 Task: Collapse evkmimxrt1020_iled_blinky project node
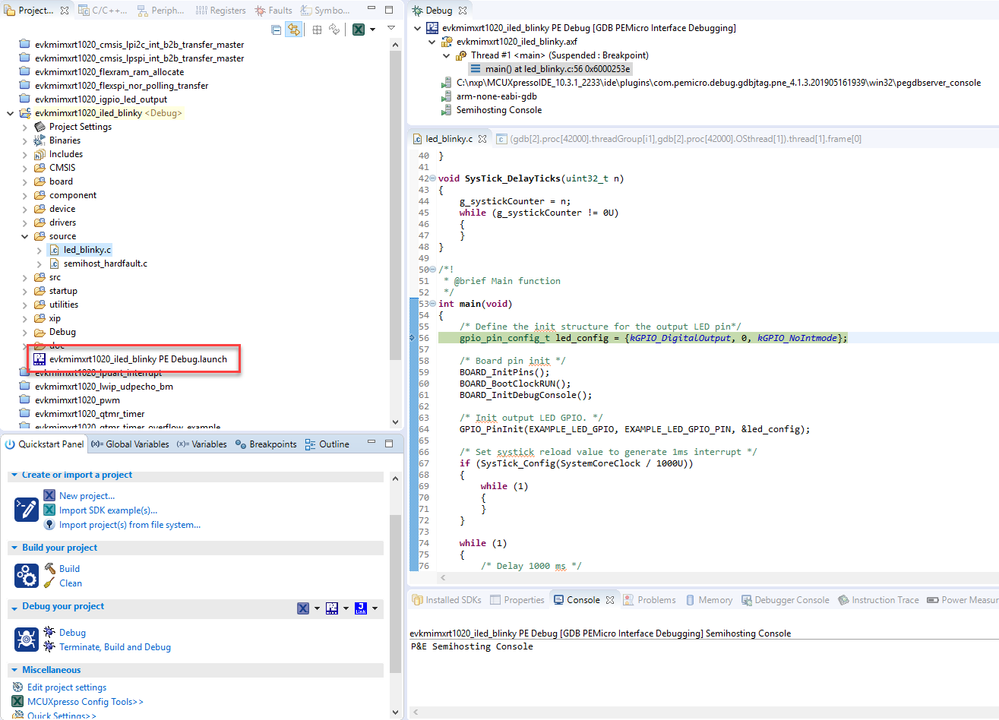point(10,113)
